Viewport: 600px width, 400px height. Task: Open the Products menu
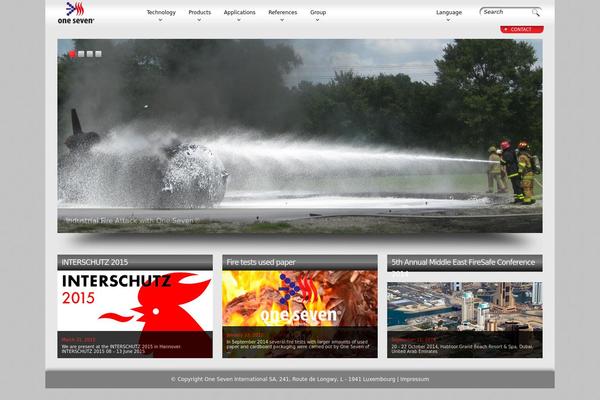click(x=199, y=12)
